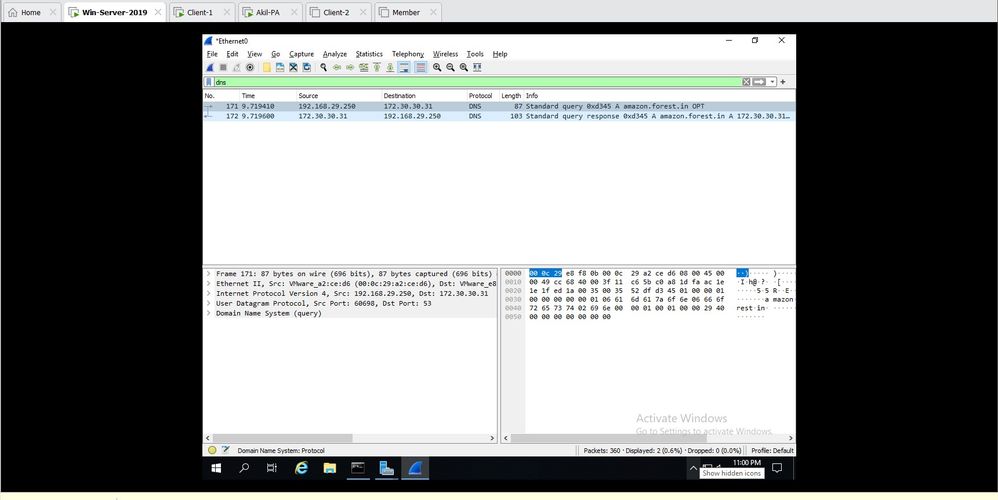This screenshot has height=500, width=998.
Task: Switch to Client-1 VM tab
Action: pyautogui.click(x=202, y=12)
